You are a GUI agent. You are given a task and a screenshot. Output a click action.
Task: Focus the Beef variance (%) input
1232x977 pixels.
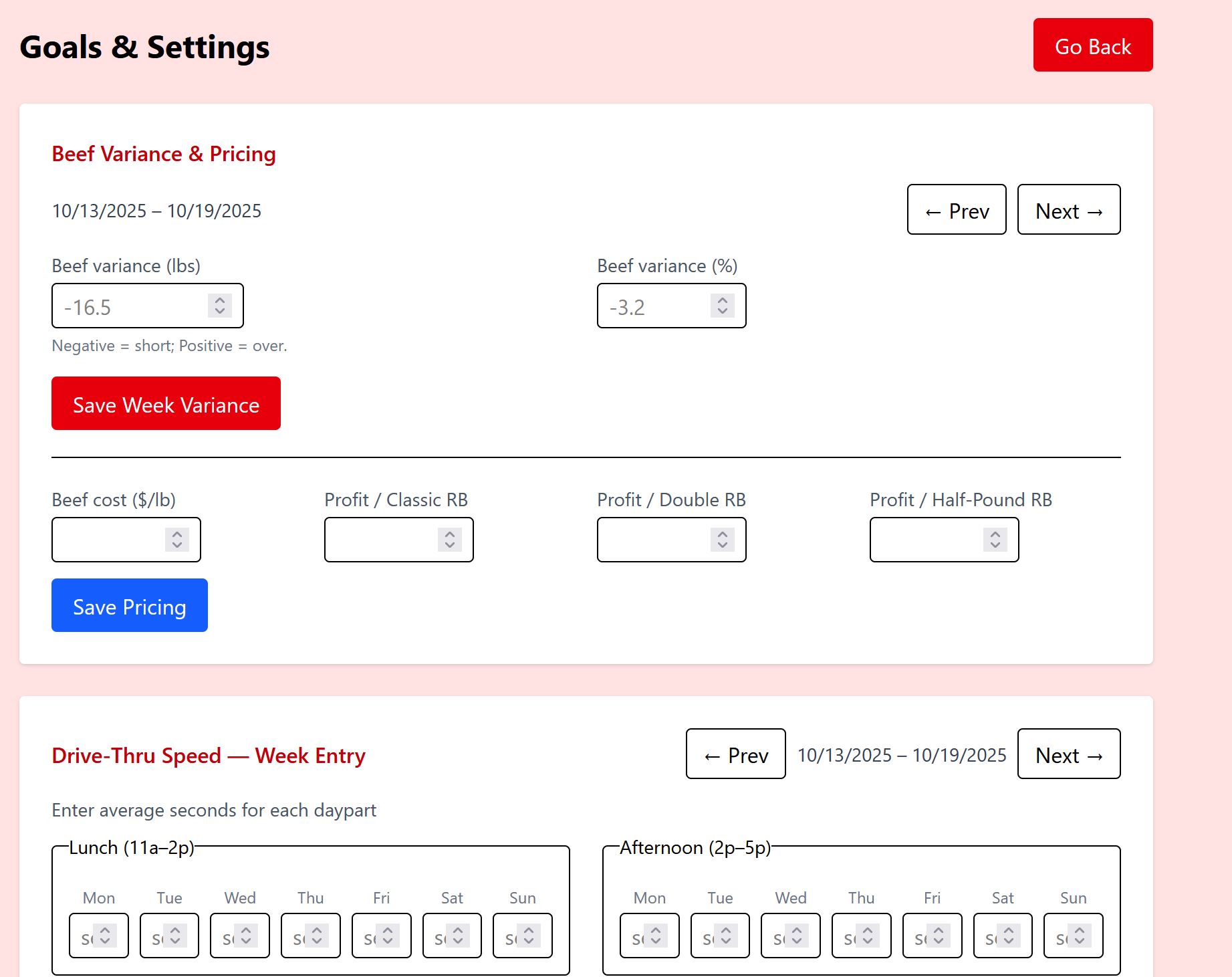672,306
